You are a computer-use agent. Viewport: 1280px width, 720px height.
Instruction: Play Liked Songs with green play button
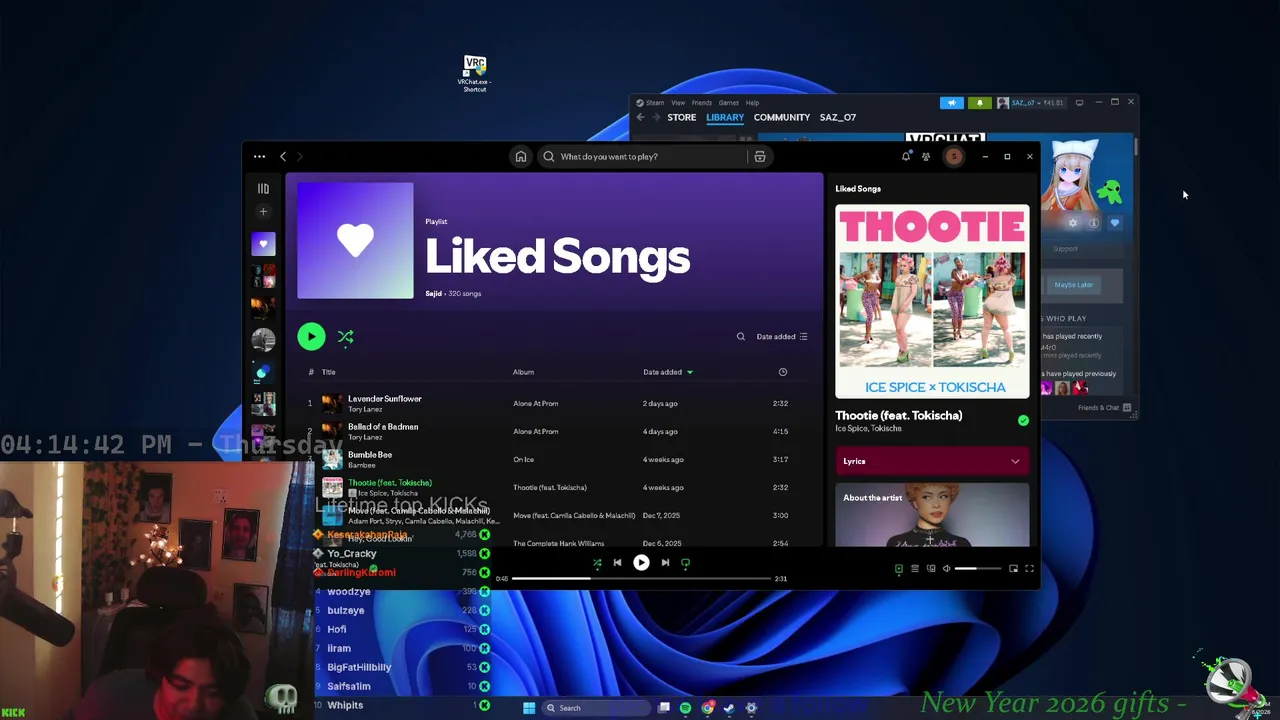(x=311, y=337)
